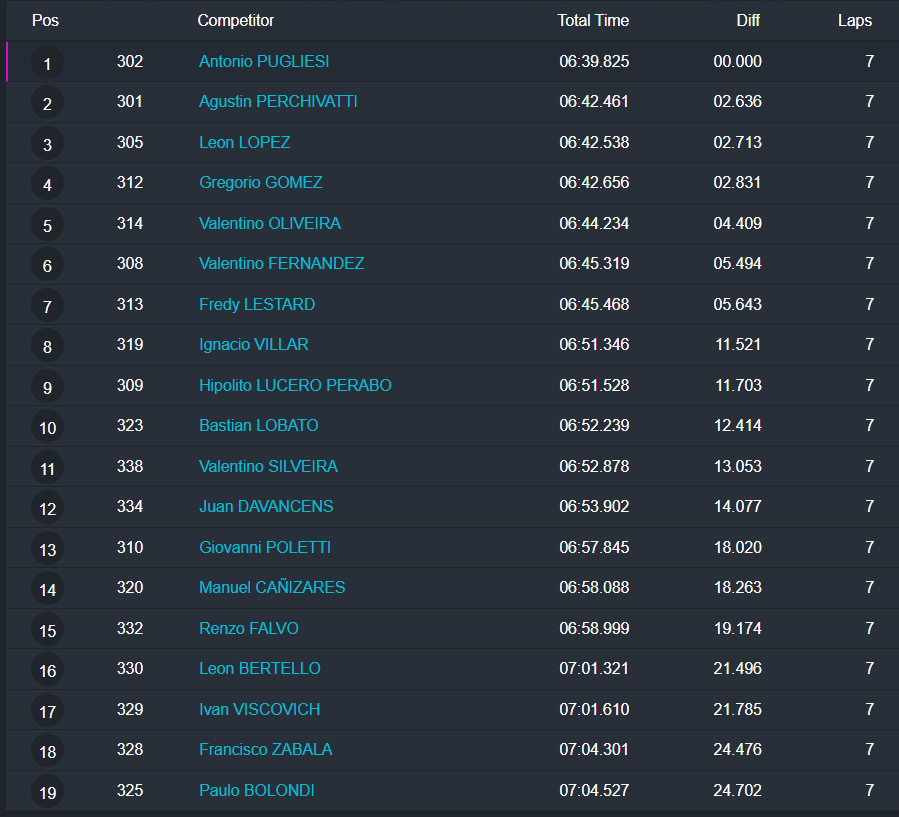The image size is (899, 817).
Task: Select car number 338 in Silveira's row
Action: [x=130, y=466]
